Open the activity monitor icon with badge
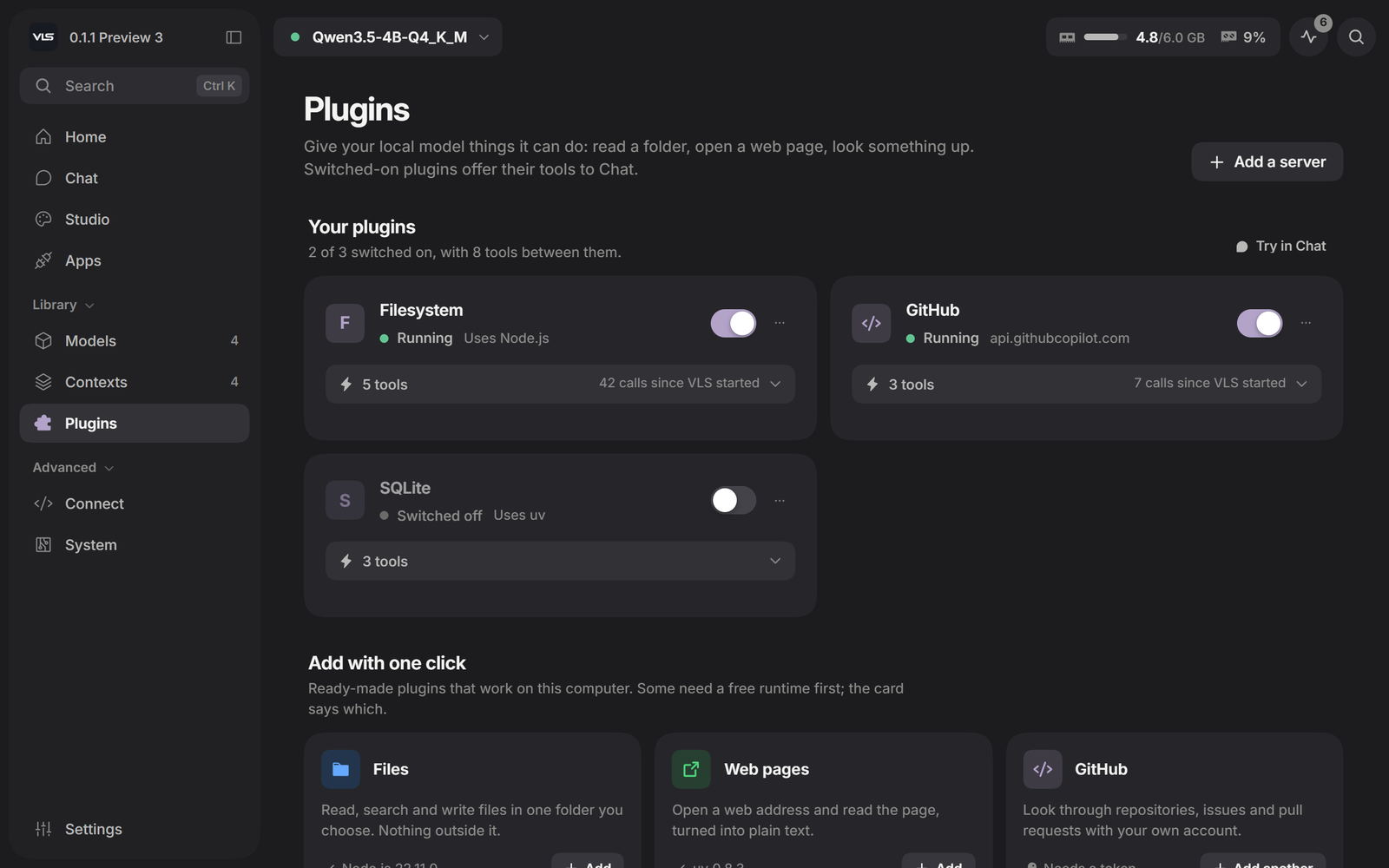 click(1308, 37)
